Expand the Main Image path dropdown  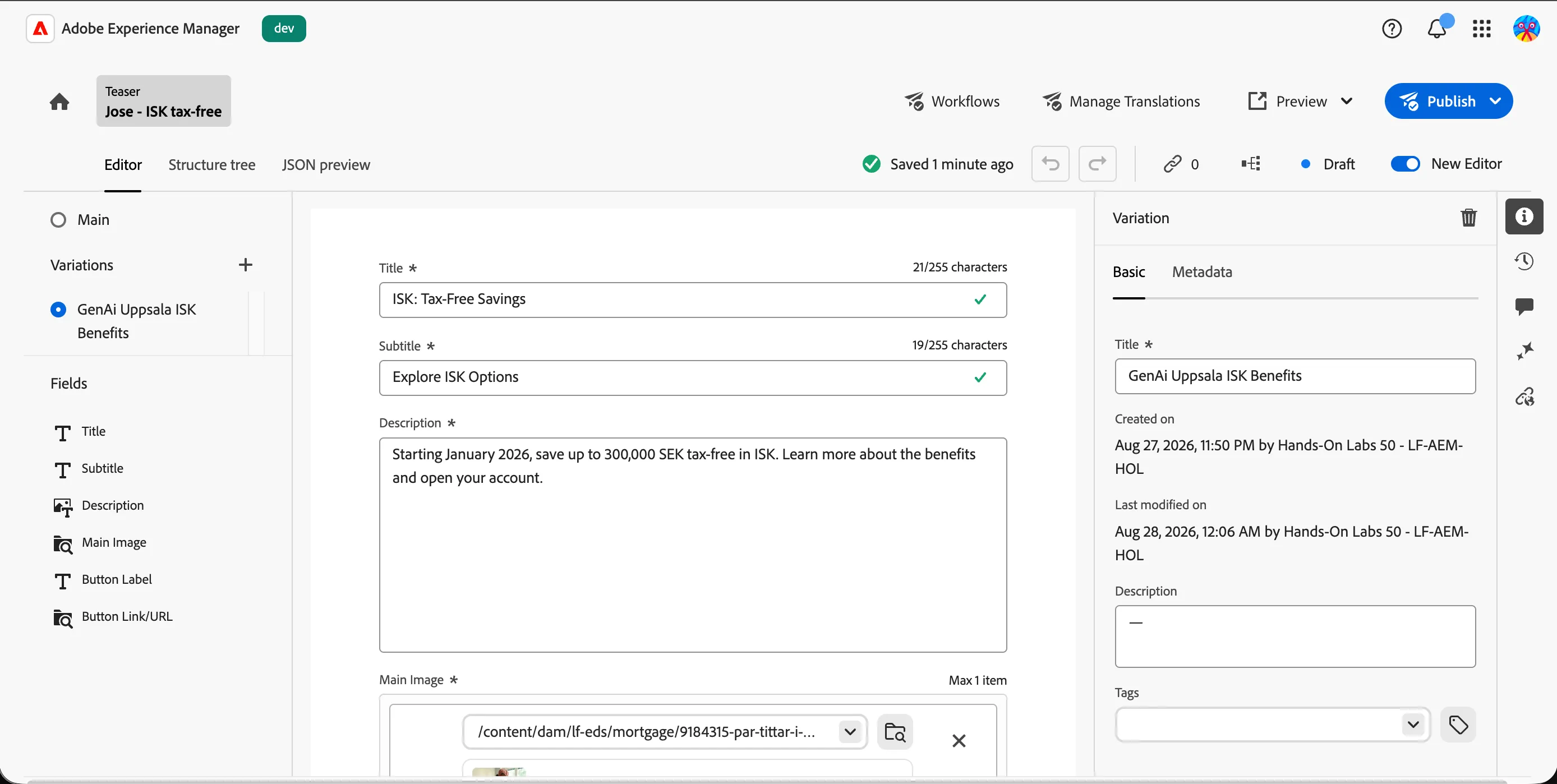point(850,732)
